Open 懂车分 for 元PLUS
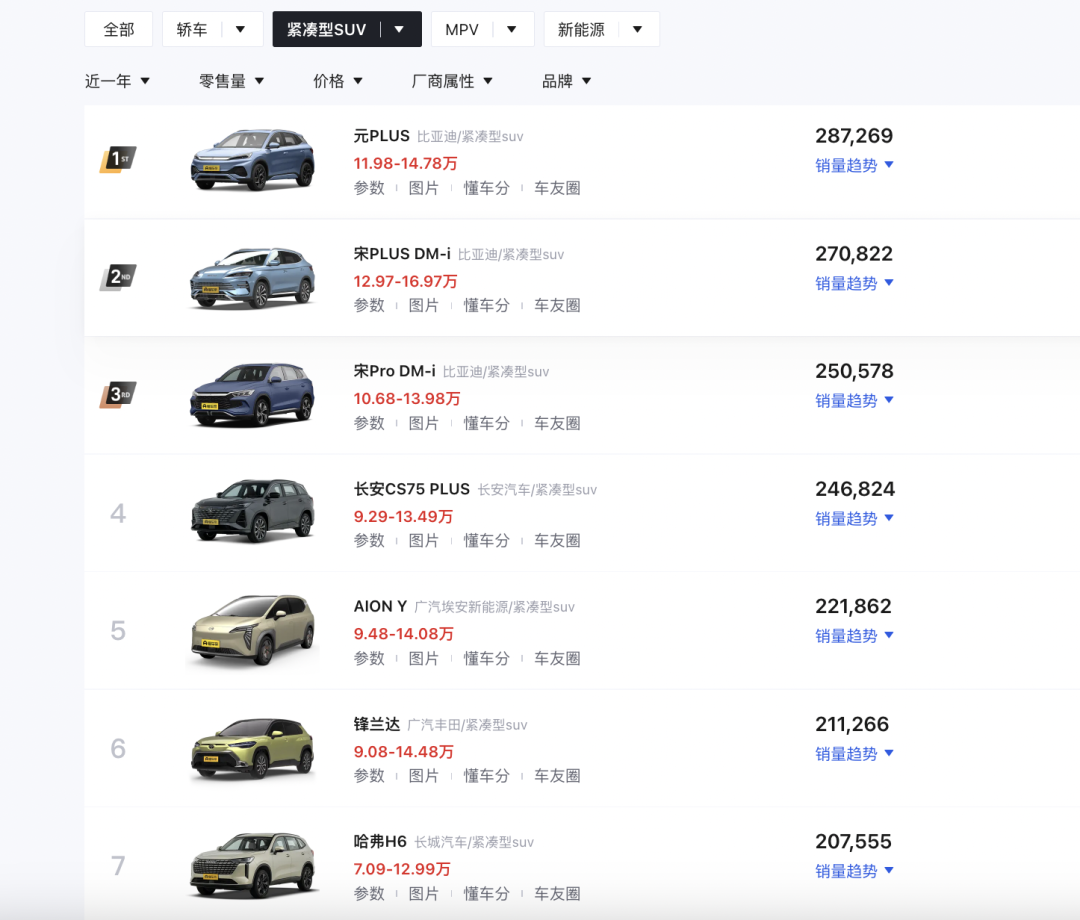The image size is (1080, 920). click(x=486, y=188)
